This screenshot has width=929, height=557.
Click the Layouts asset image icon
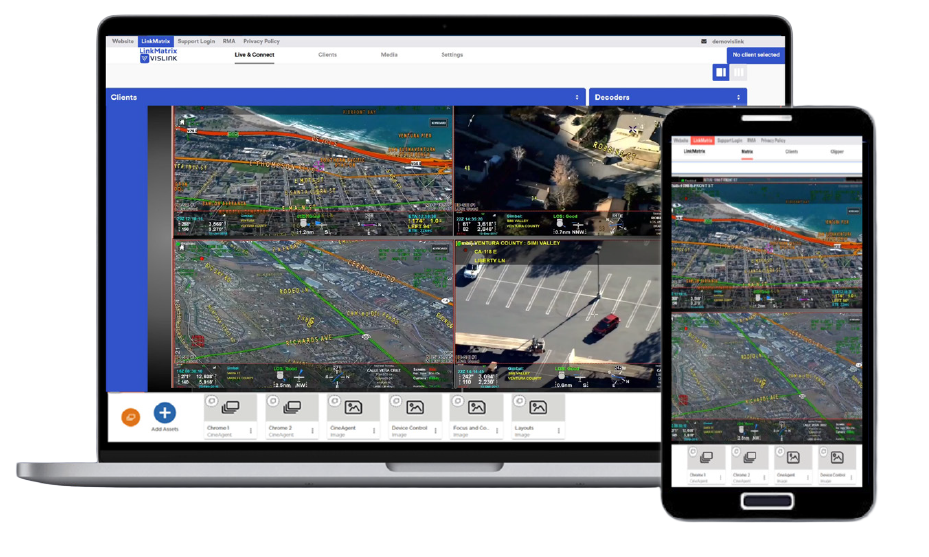point(538,408)
